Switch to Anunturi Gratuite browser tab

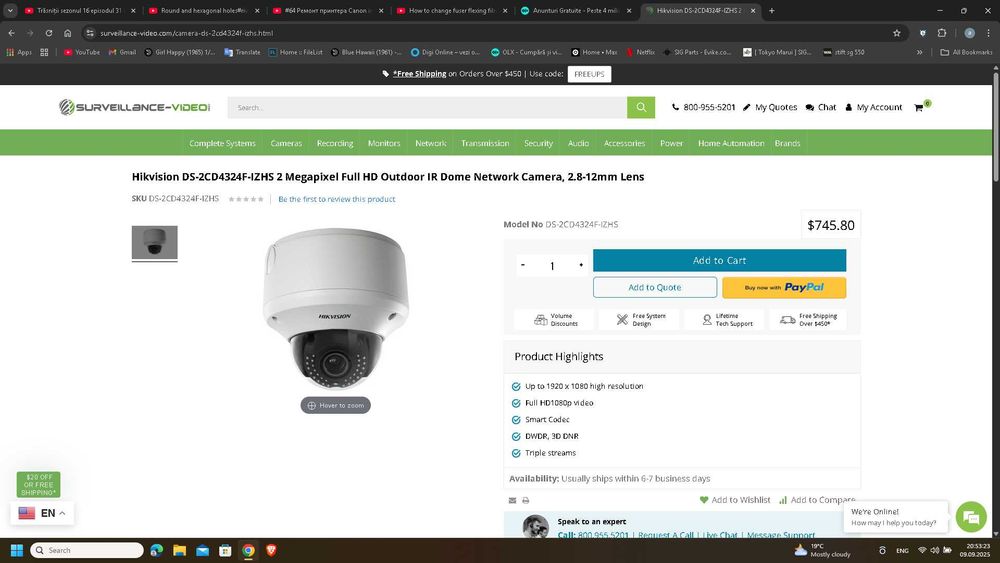[576, 11]
